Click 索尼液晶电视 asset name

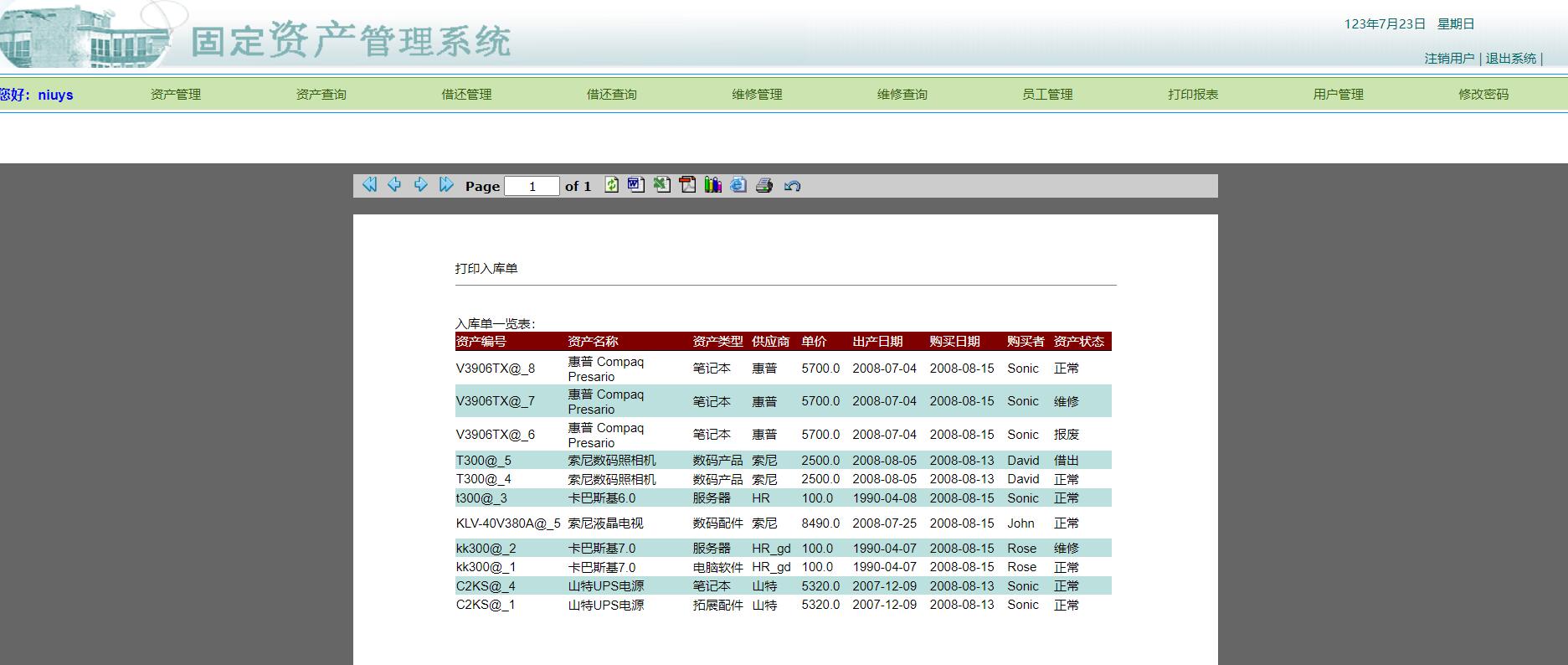(606, 523)
